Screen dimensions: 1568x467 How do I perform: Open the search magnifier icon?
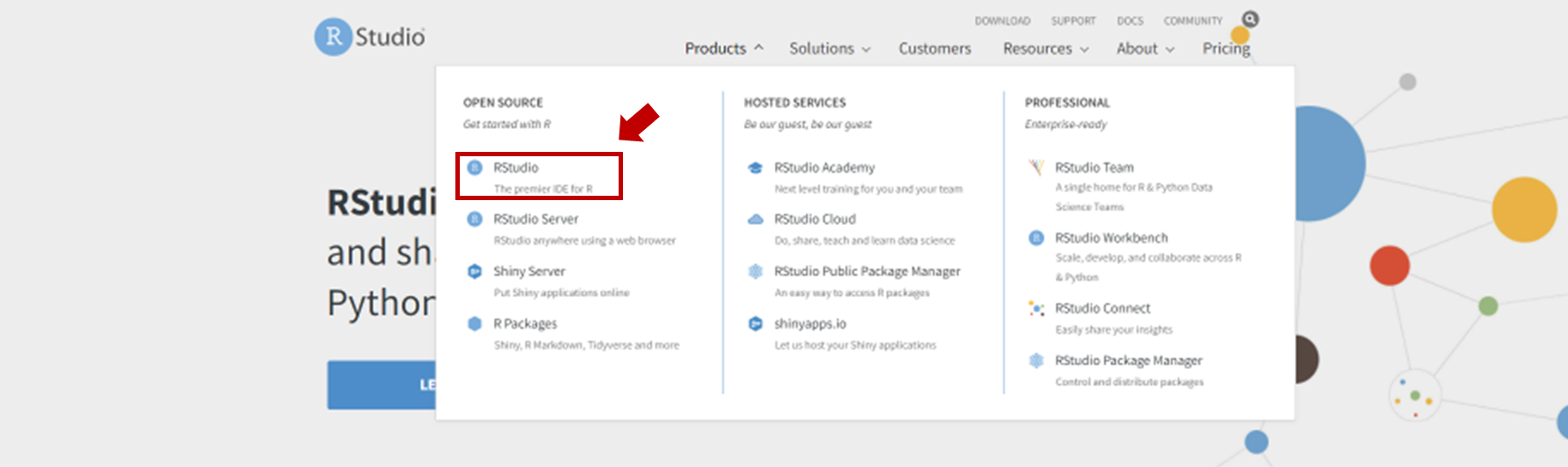tap(1250, 19)
